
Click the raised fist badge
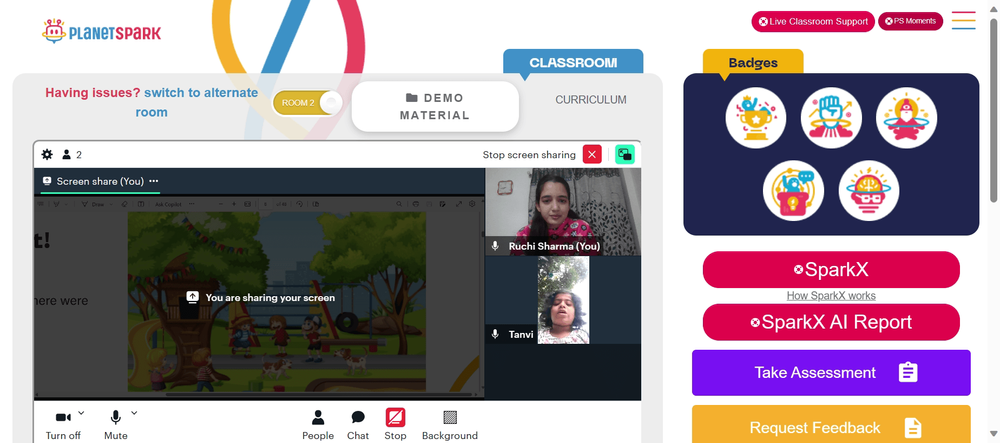[831, 118]
